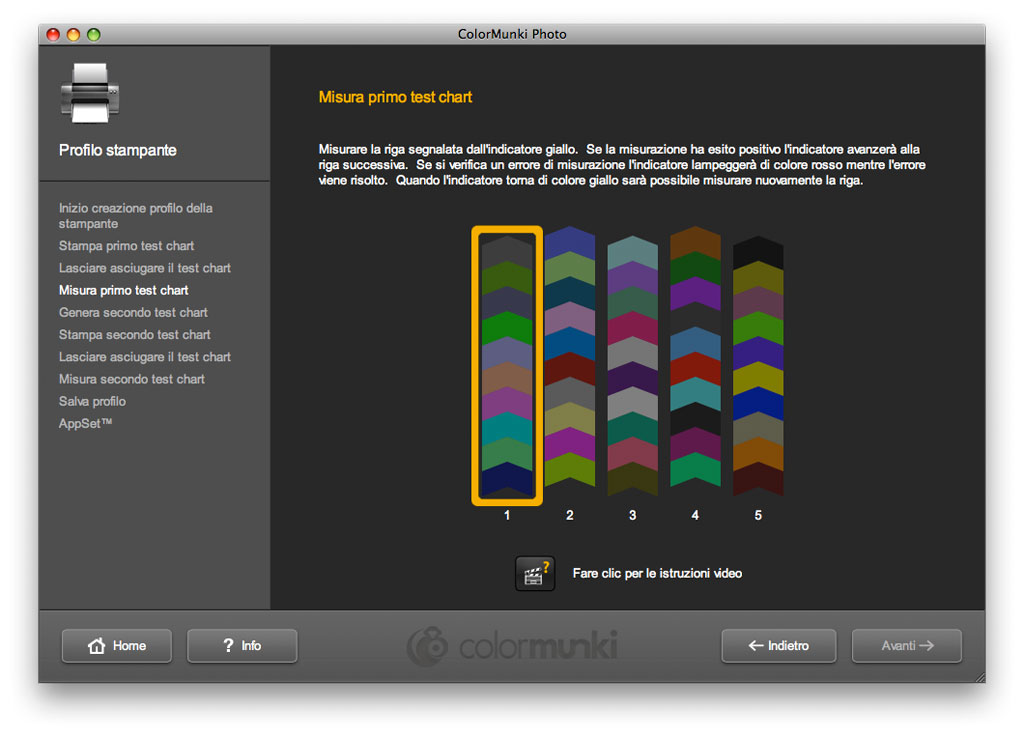This screenshot has height=736, width=1024.
Task: Select color strip 2 in the test chart
Action: point(570,357)
